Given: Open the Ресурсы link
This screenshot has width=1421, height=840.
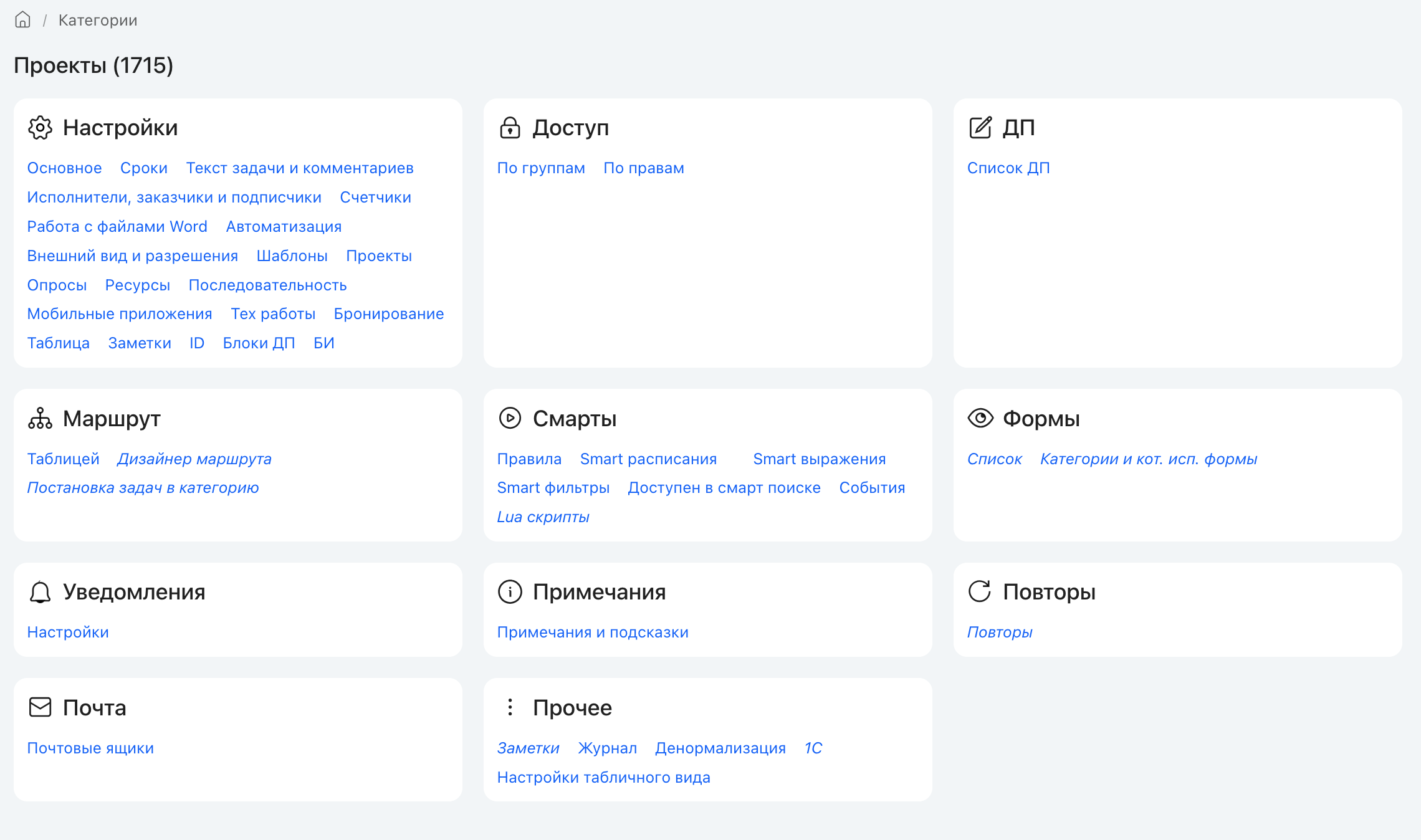Looking at the screenshot, I should (x=138, y=285).
